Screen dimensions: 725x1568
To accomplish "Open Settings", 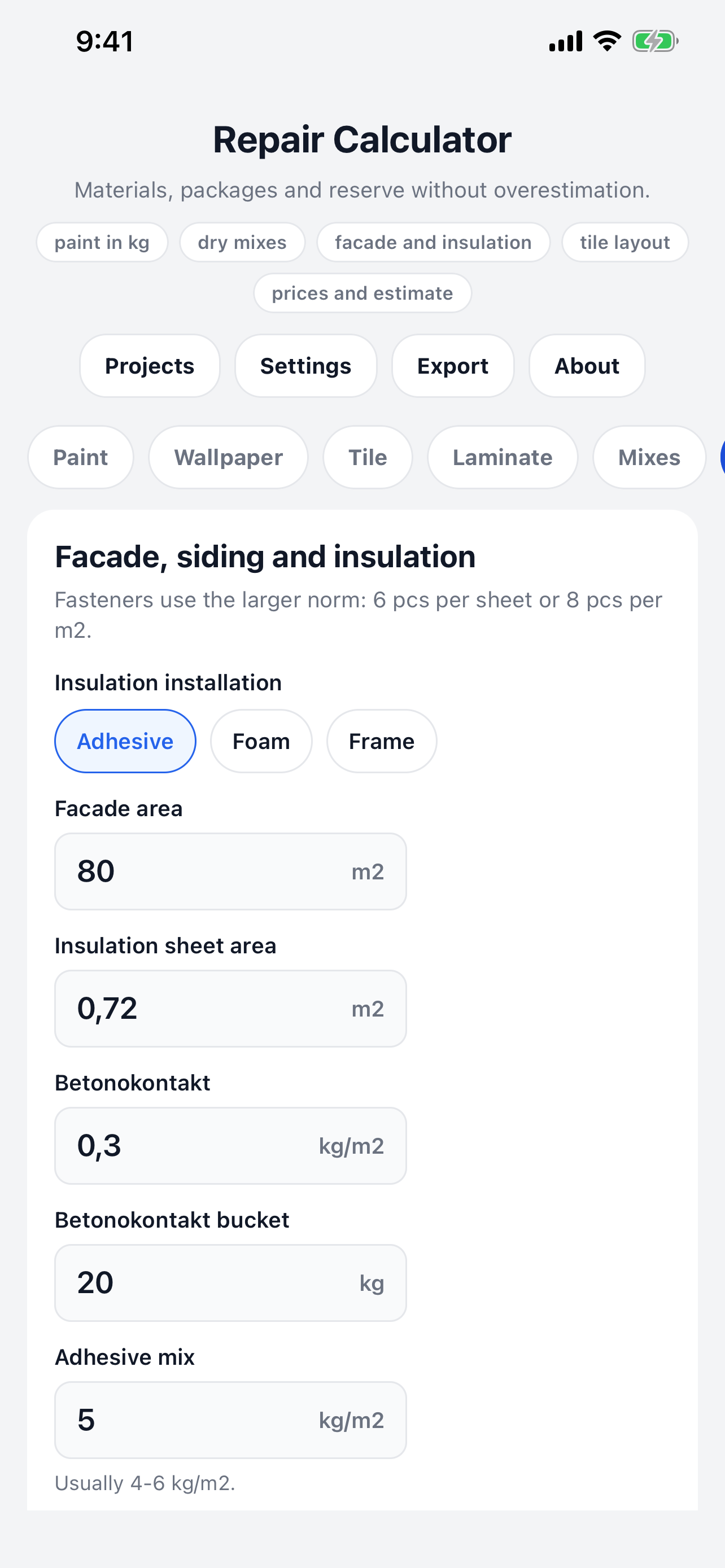I will (x=305, y=366).
